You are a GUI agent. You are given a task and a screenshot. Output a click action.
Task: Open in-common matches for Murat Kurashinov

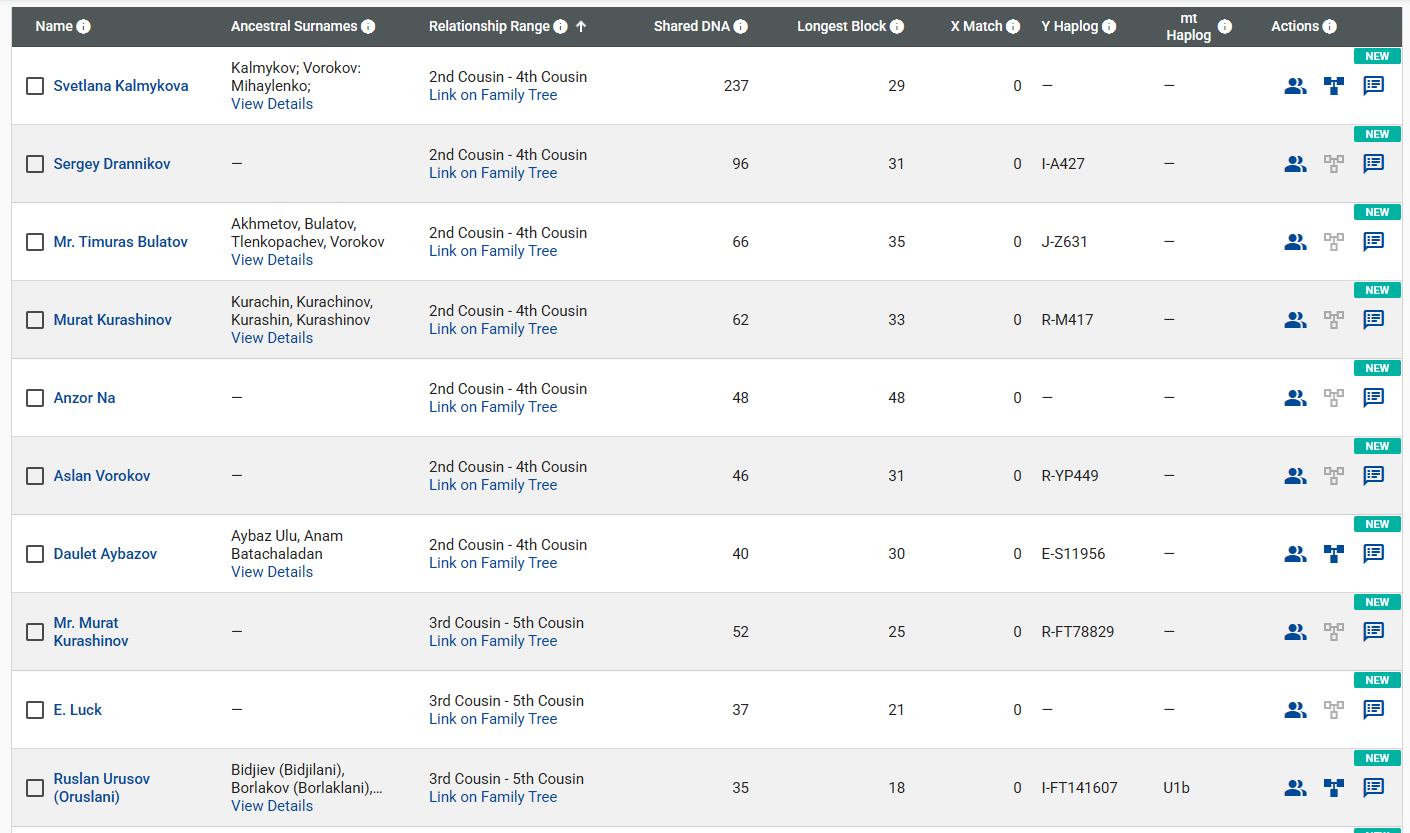(x=1295, y=320)
